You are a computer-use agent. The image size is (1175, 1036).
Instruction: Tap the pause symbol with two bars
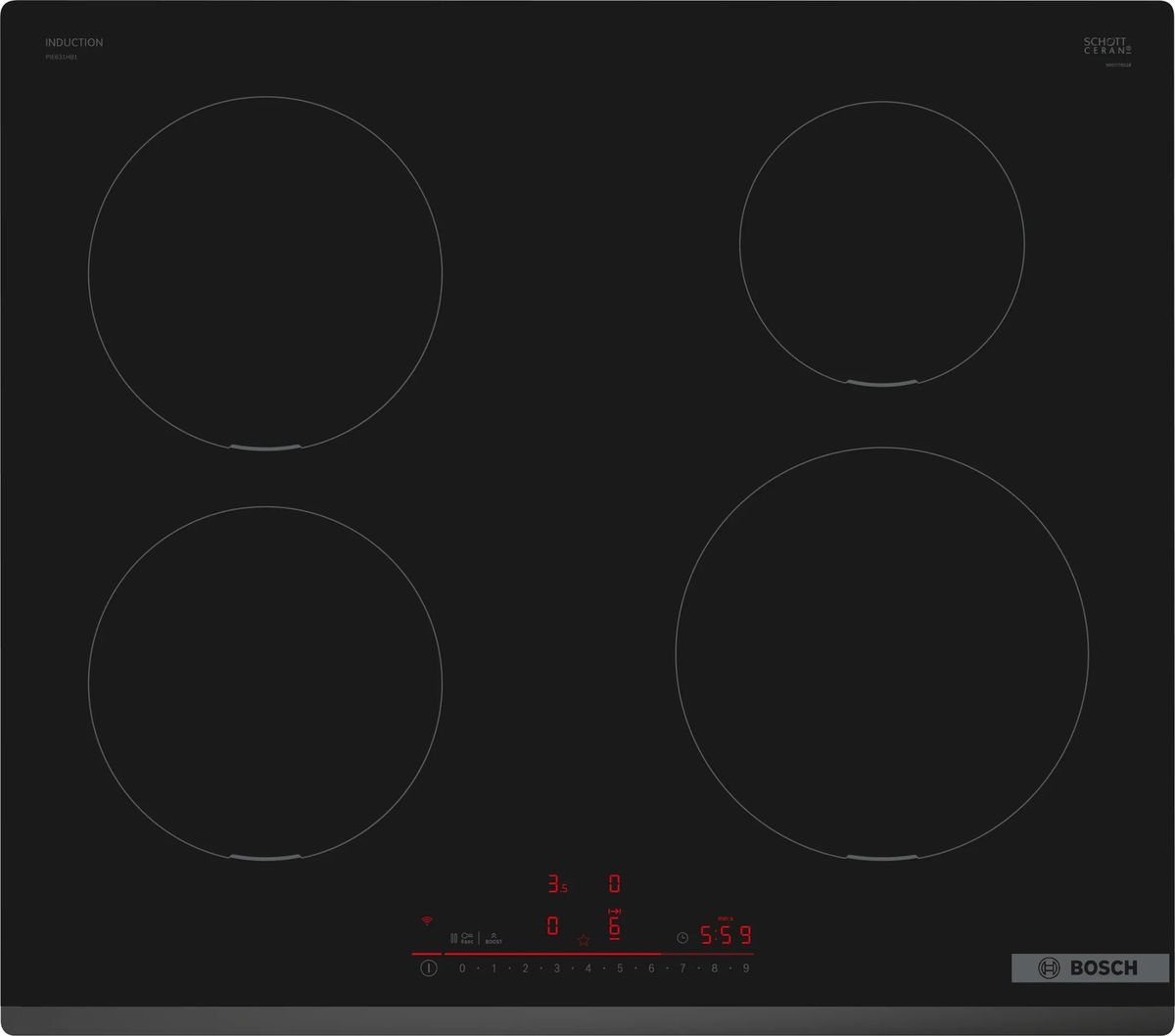(454, 938)
